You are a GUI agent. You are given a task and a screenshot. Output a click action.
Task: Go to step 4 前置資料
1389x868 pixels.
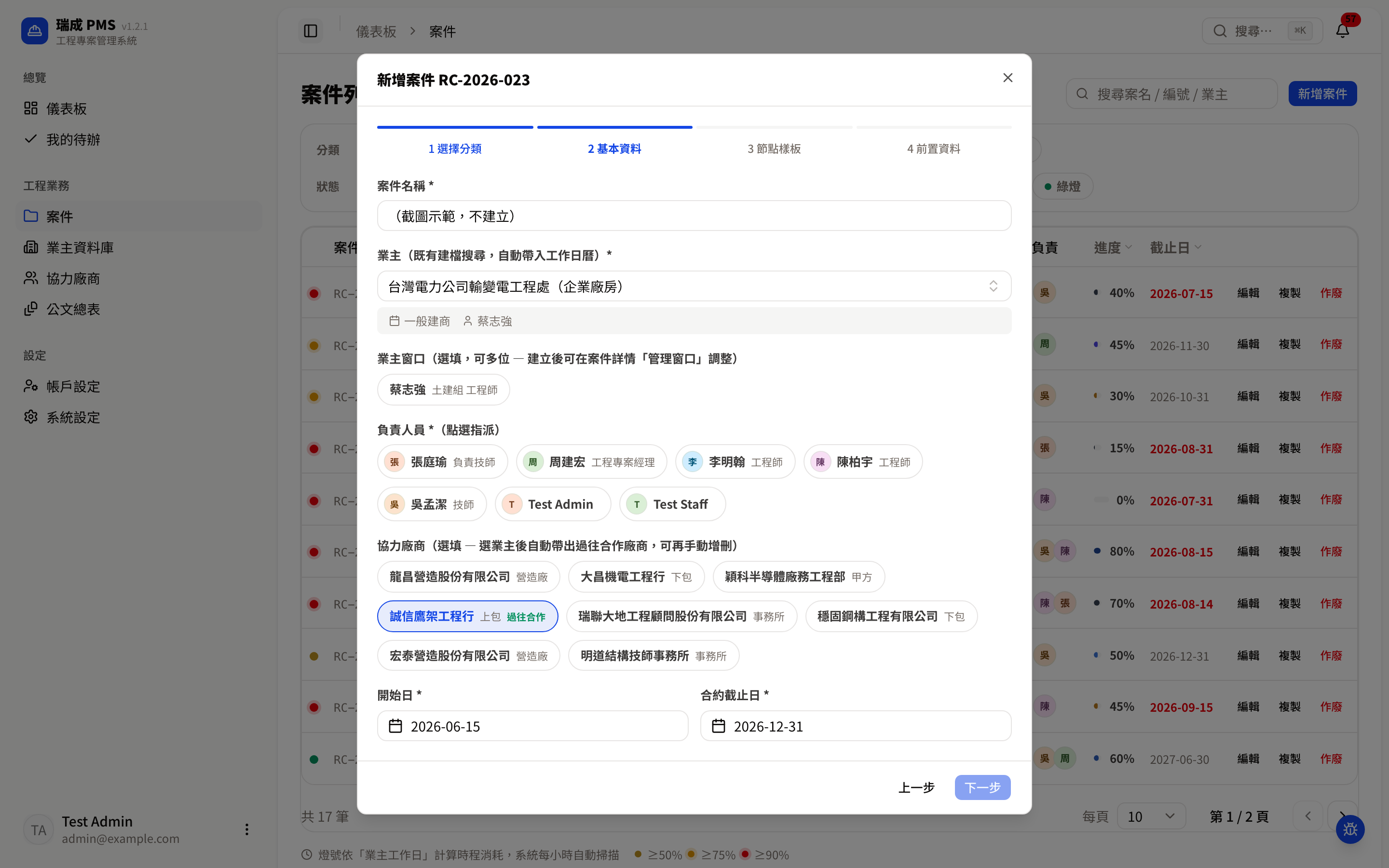coord(933,149)
